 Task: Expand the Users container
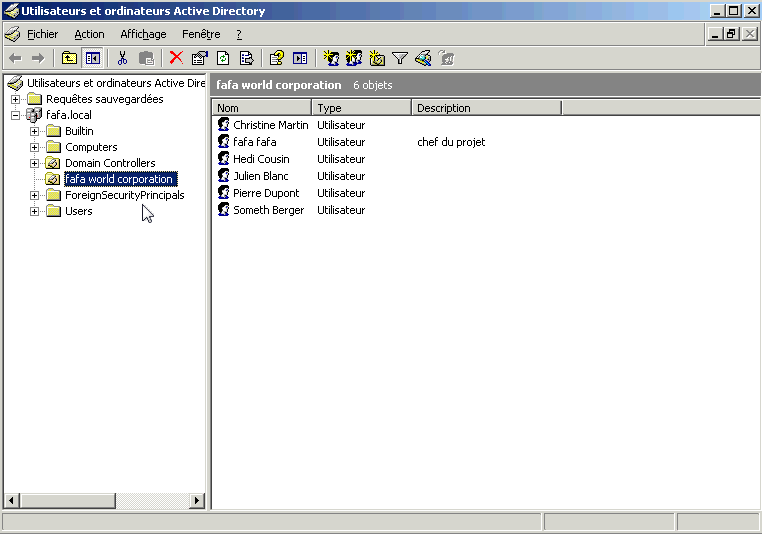click(35, 211)
